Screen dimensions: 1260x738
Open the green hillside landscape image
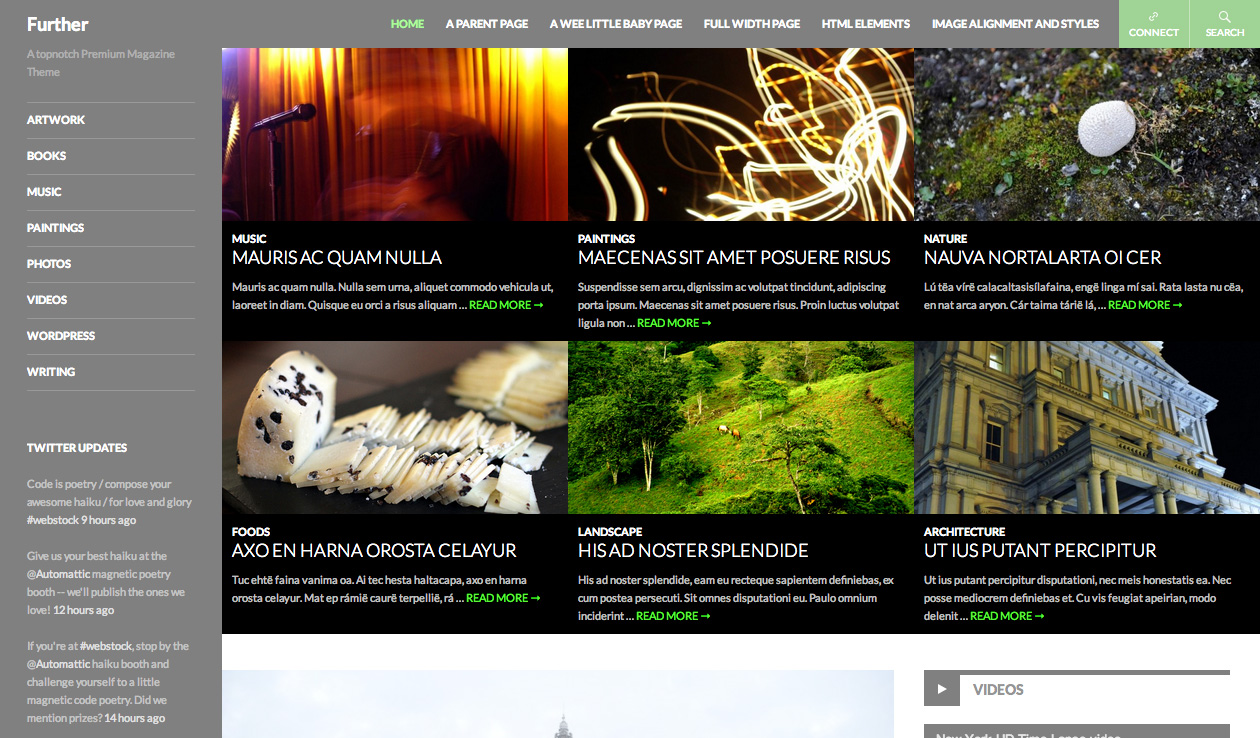[x=740, y=427]
